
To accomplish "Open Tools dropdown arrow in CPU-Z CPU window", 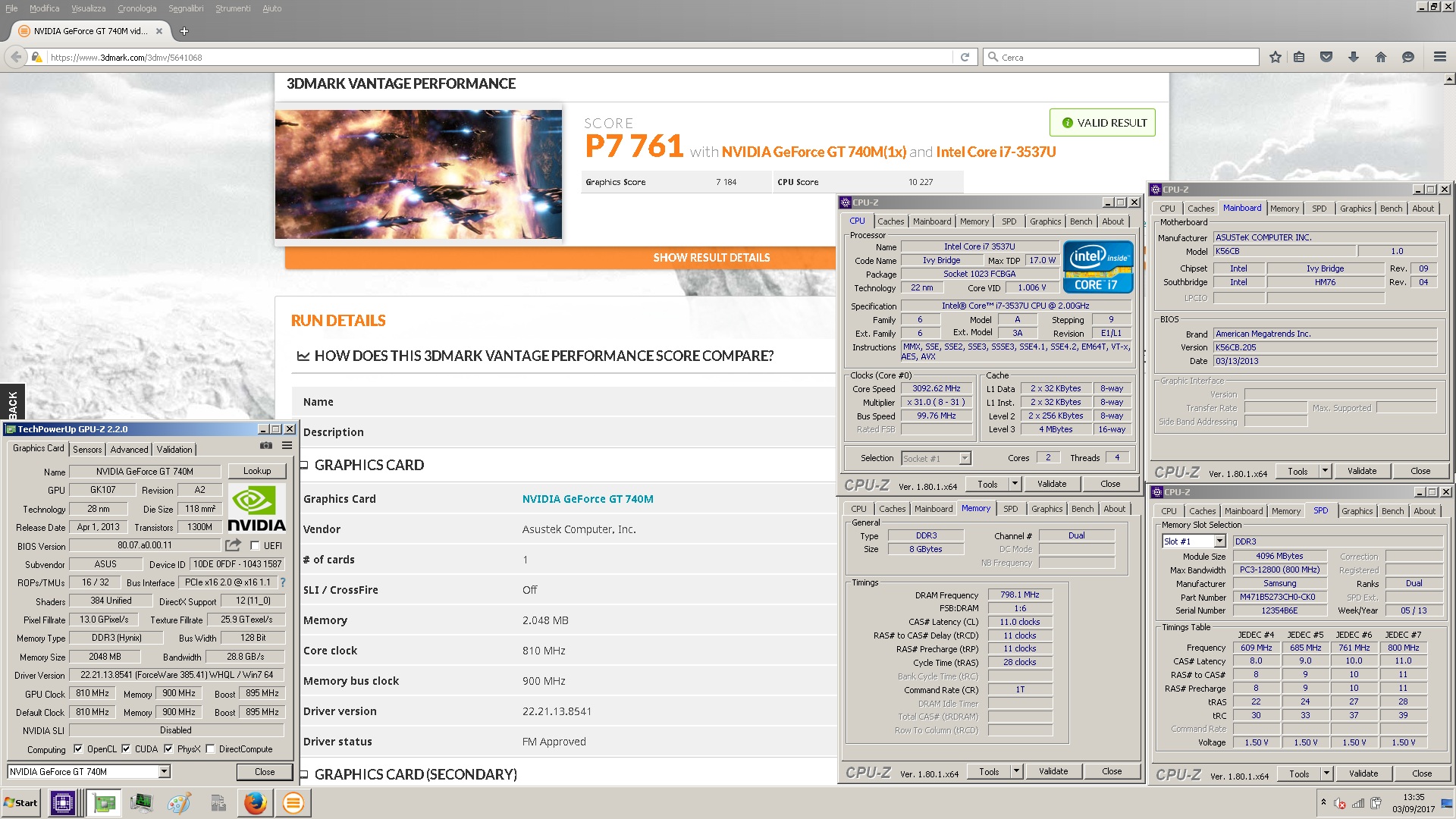I will (1014, 484).
